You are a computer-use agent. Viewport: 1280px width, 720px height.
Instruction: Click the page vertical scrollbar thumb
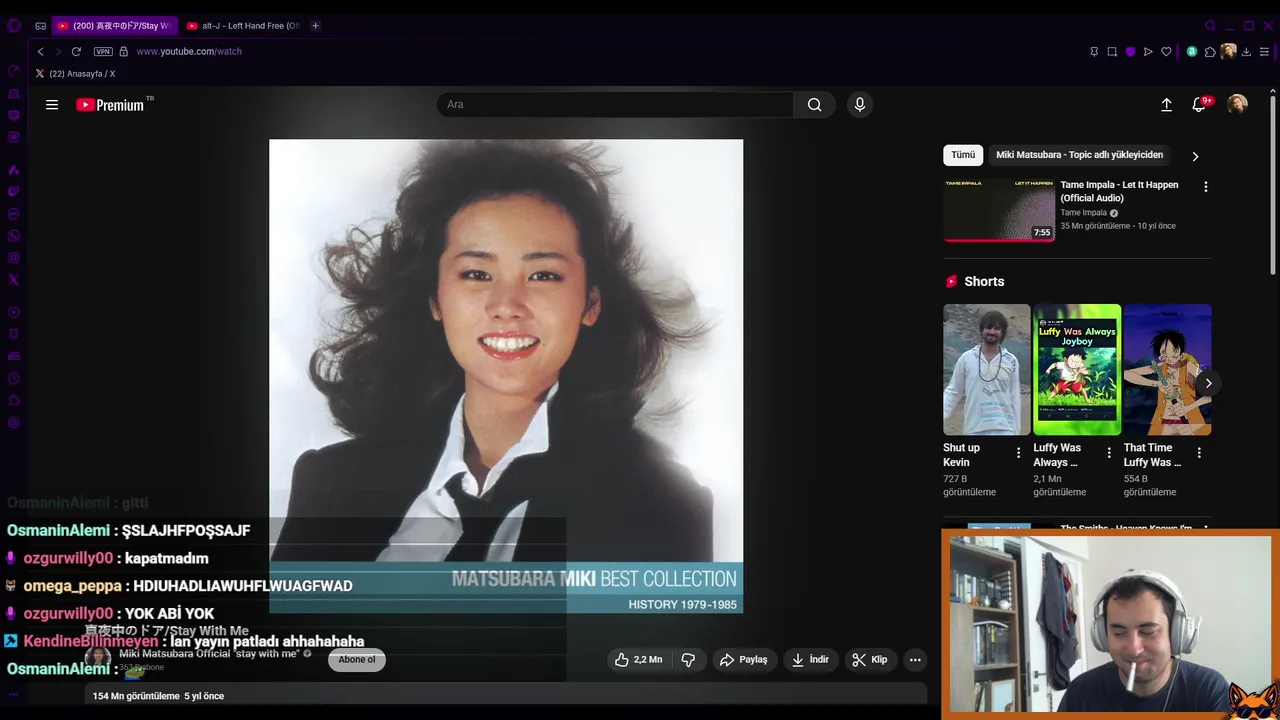point(1272,183)
